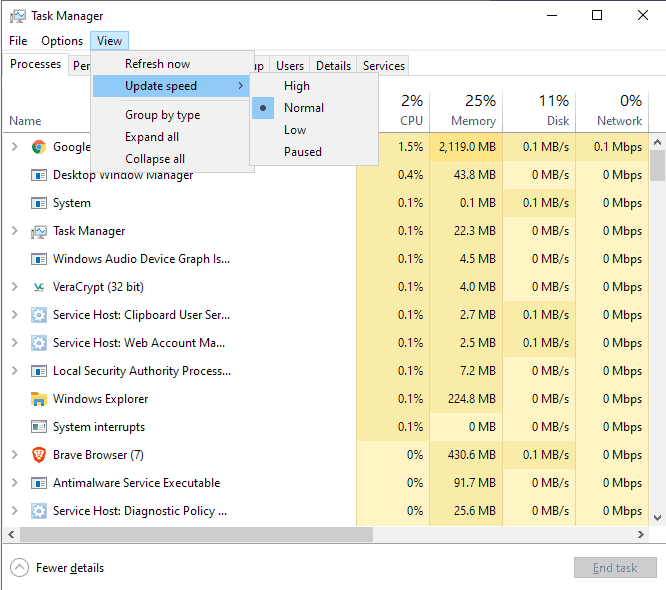Screen dimensions: 666x590
Task: Click the 430.6 MB memory value
Action: [472, 455]
